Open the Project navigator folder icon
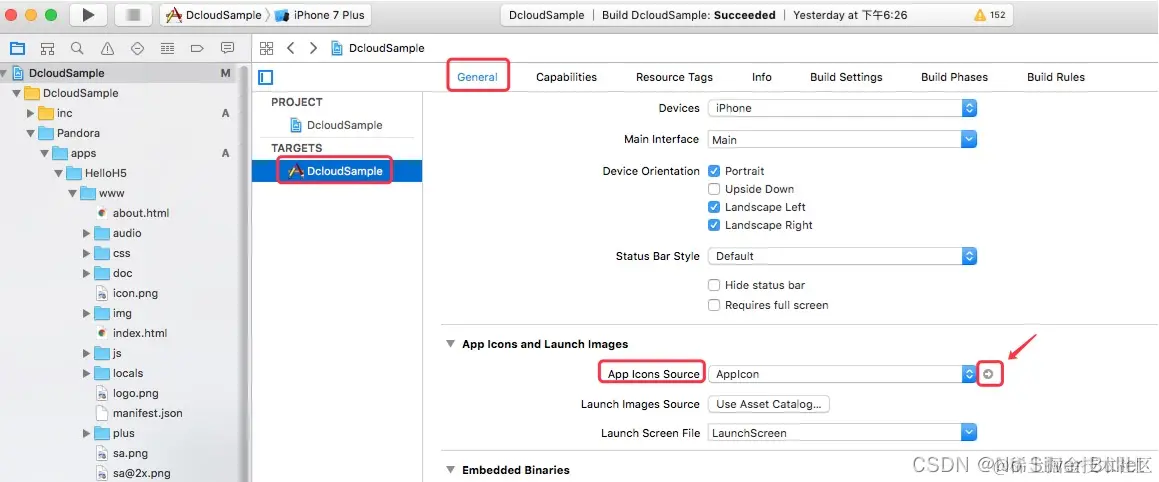This screenshot has height=482, width=1159. point(18,49)
